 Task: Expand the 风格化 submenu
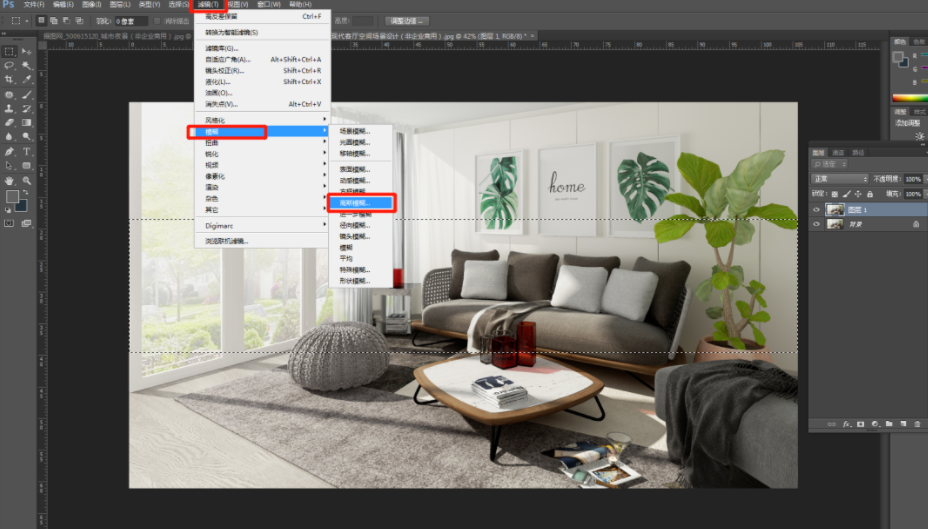click(x=262, y=120)
